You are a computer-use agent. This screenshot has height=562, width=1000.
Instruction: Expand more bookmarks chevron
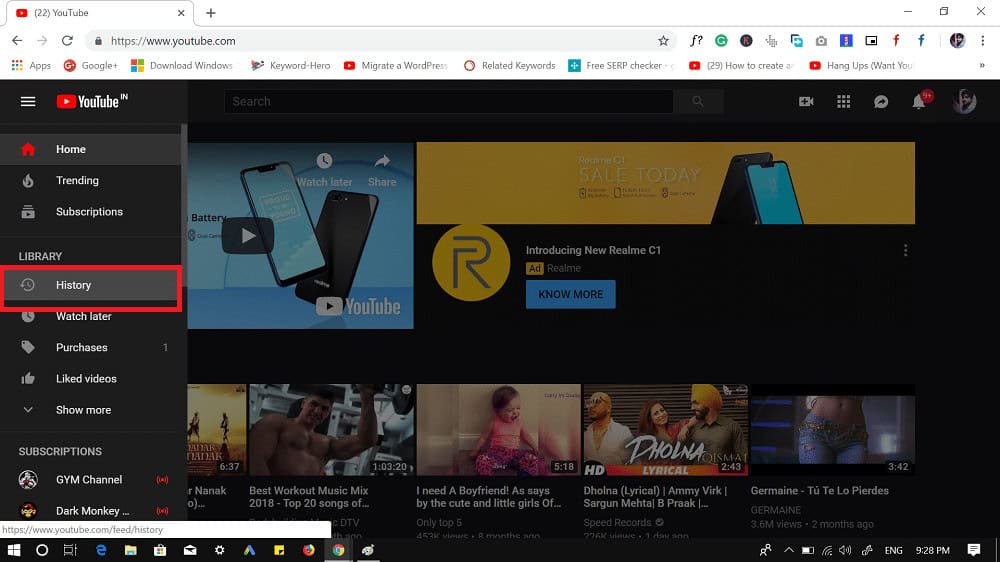click(982, 65)
